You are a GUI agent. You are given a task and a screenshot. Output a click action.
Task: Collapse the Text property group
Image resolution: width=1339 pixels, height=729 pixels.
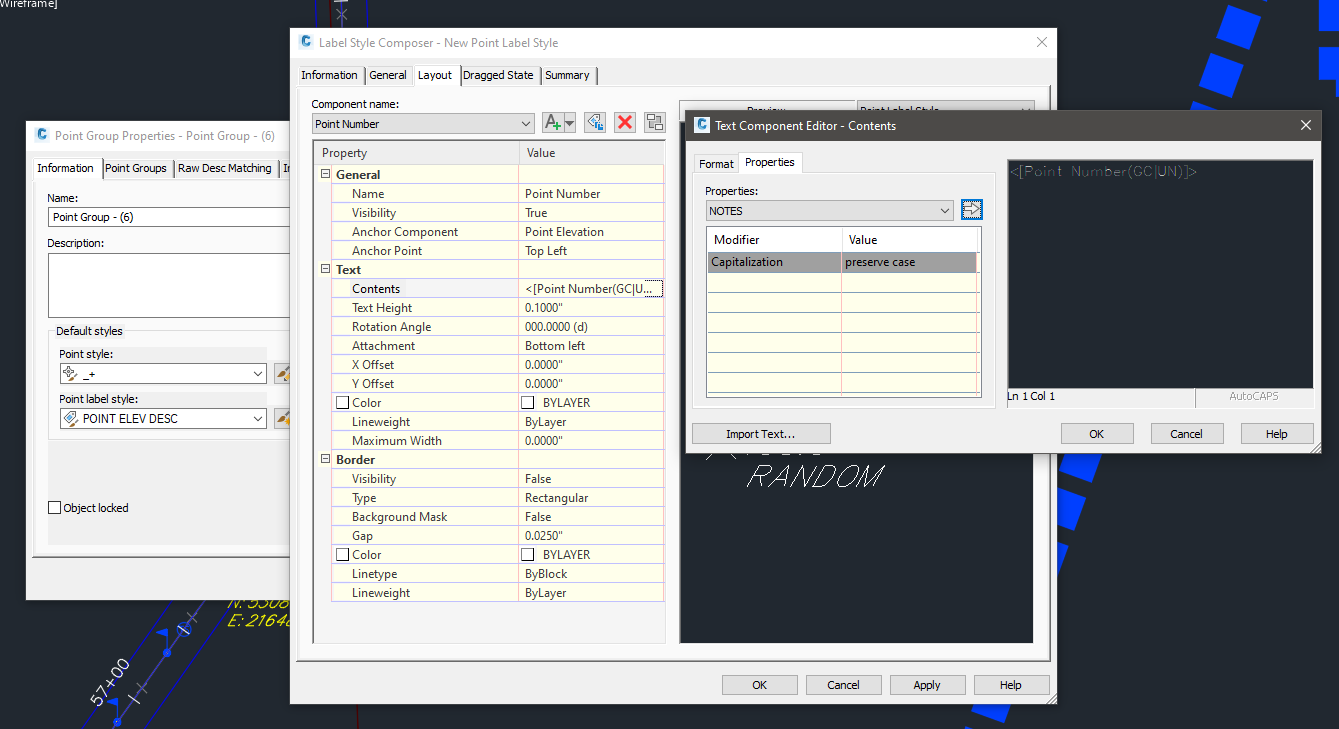[x=325, y=270]
